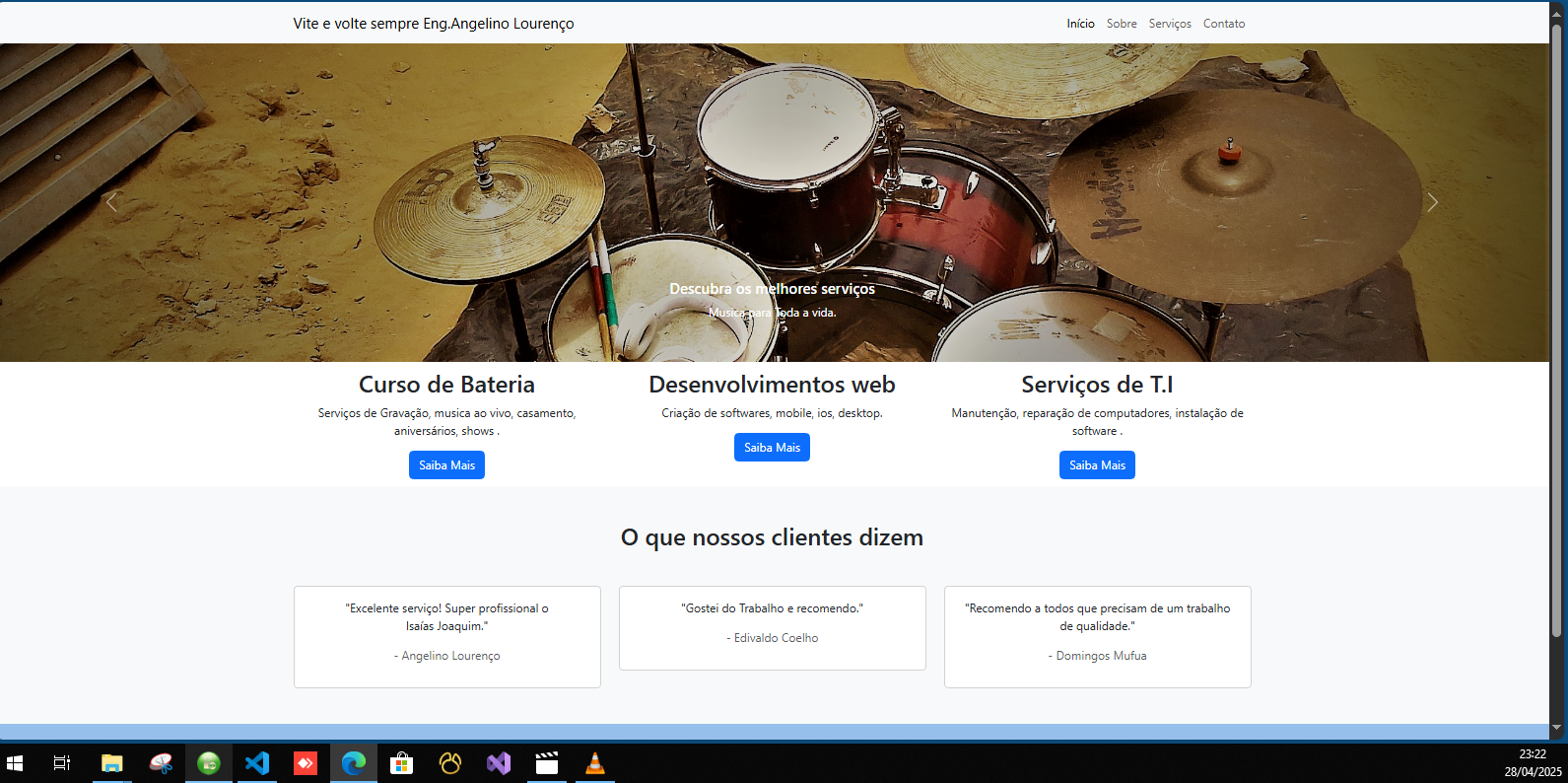
Task: Launch VLC media player from the taskbar
Action: click(595, 763)
